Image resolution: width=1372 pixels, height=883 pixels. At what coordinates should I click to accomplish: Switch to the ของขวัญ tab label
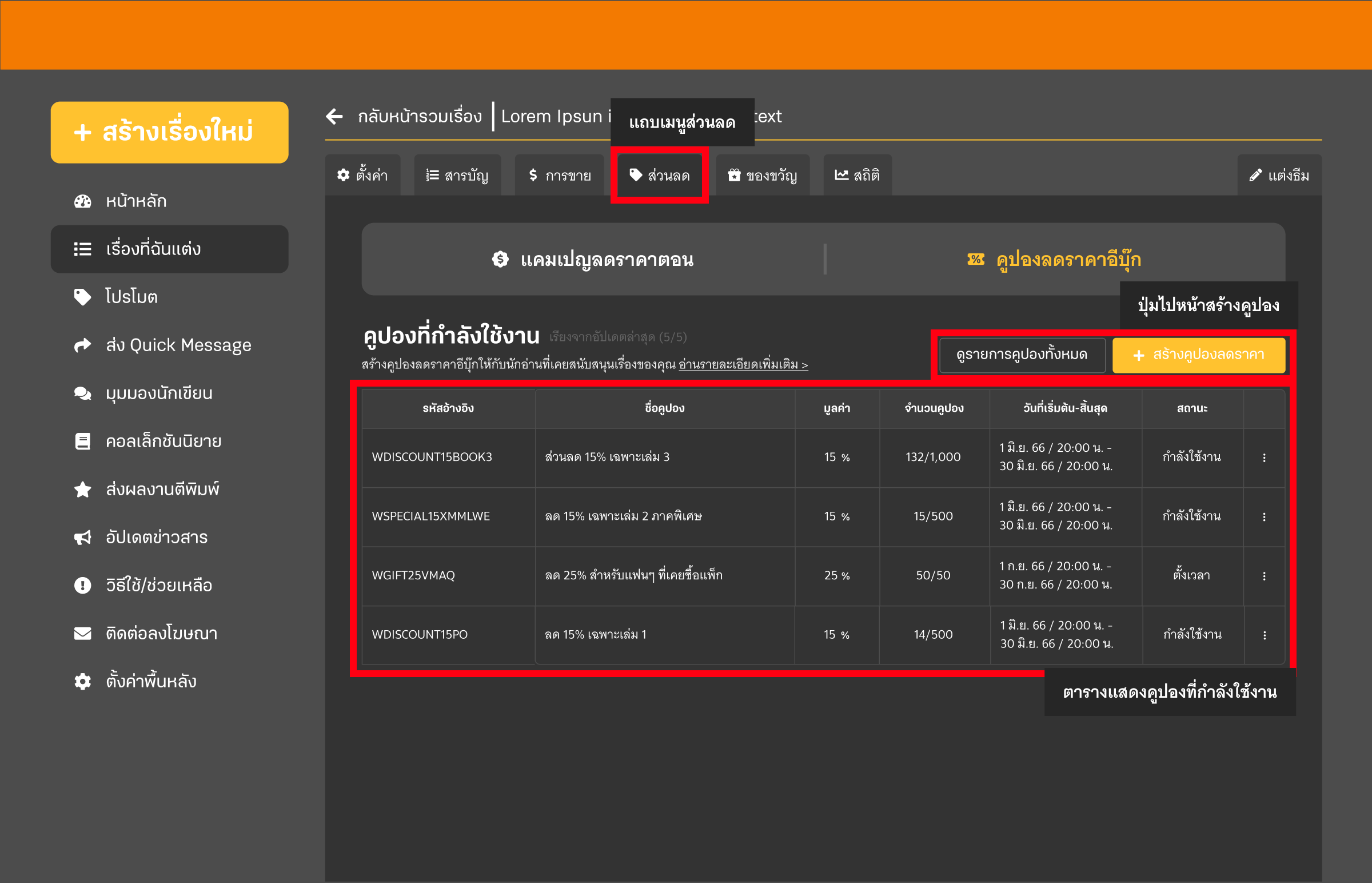point(771,176)
